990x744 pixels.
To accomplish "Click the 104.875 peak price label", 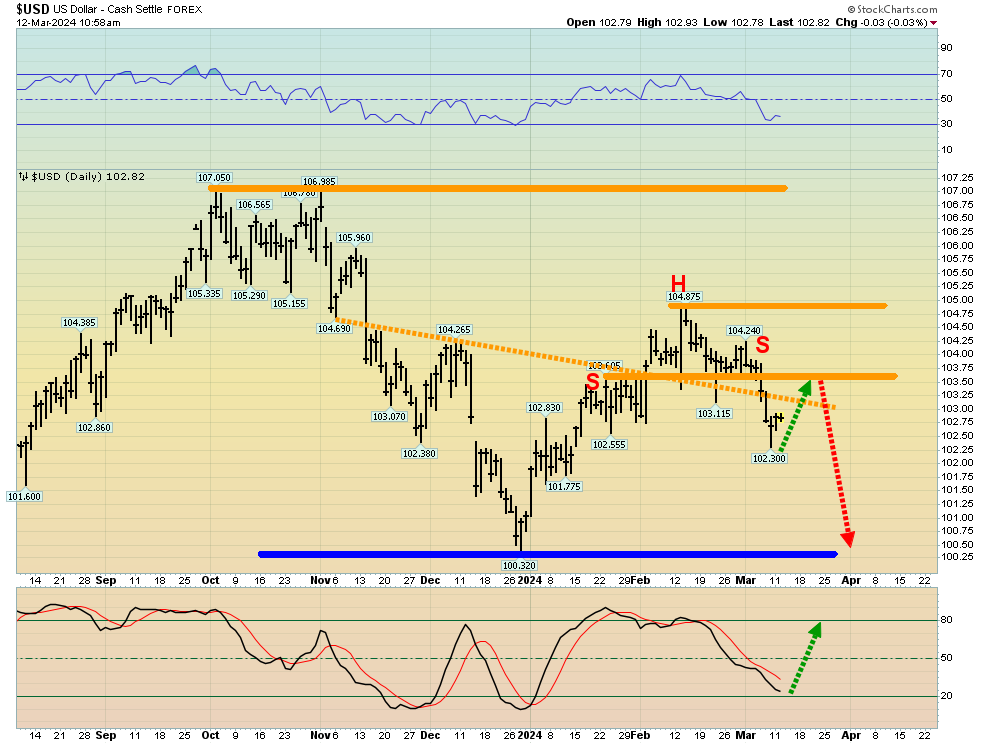I will coord(684,296).
